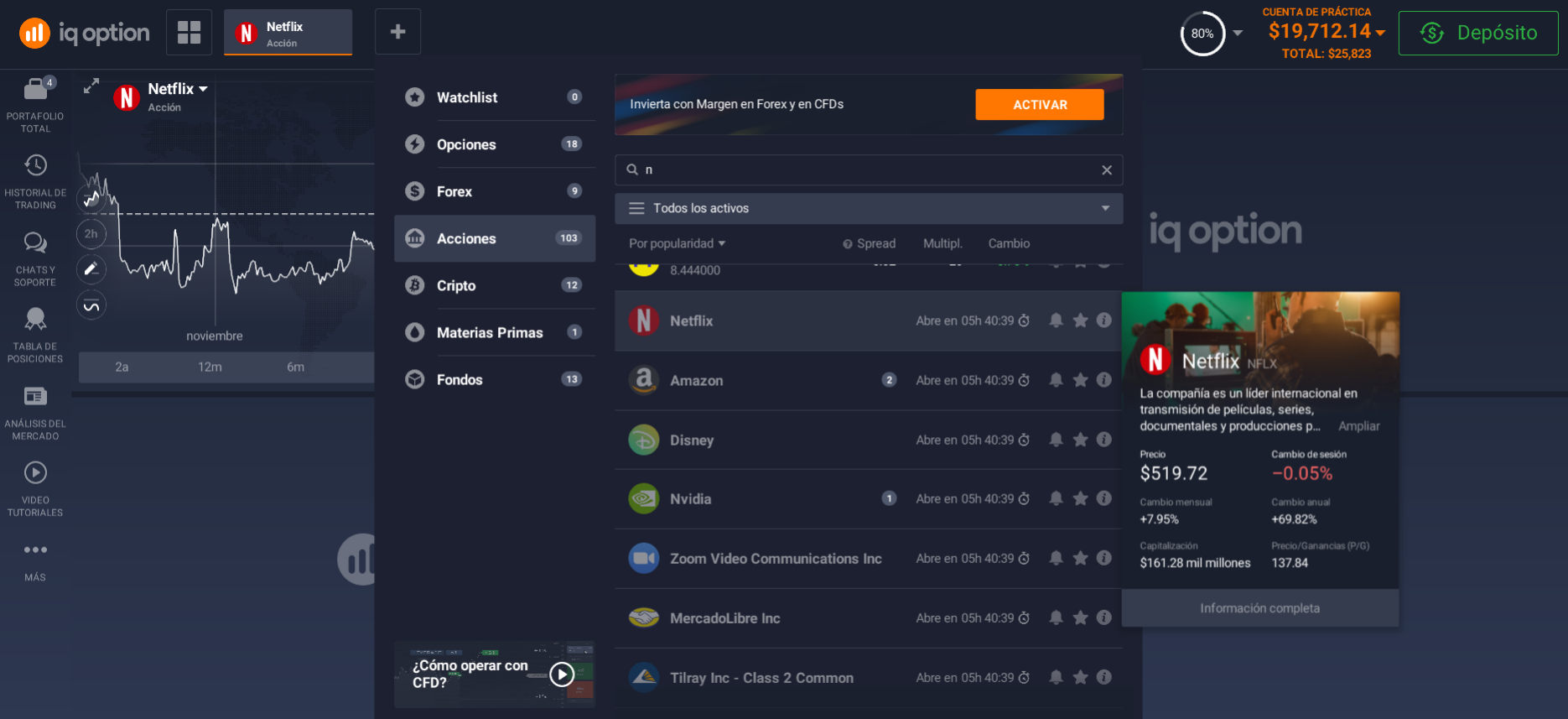Select the chart type icon

(x=91, y=198)
